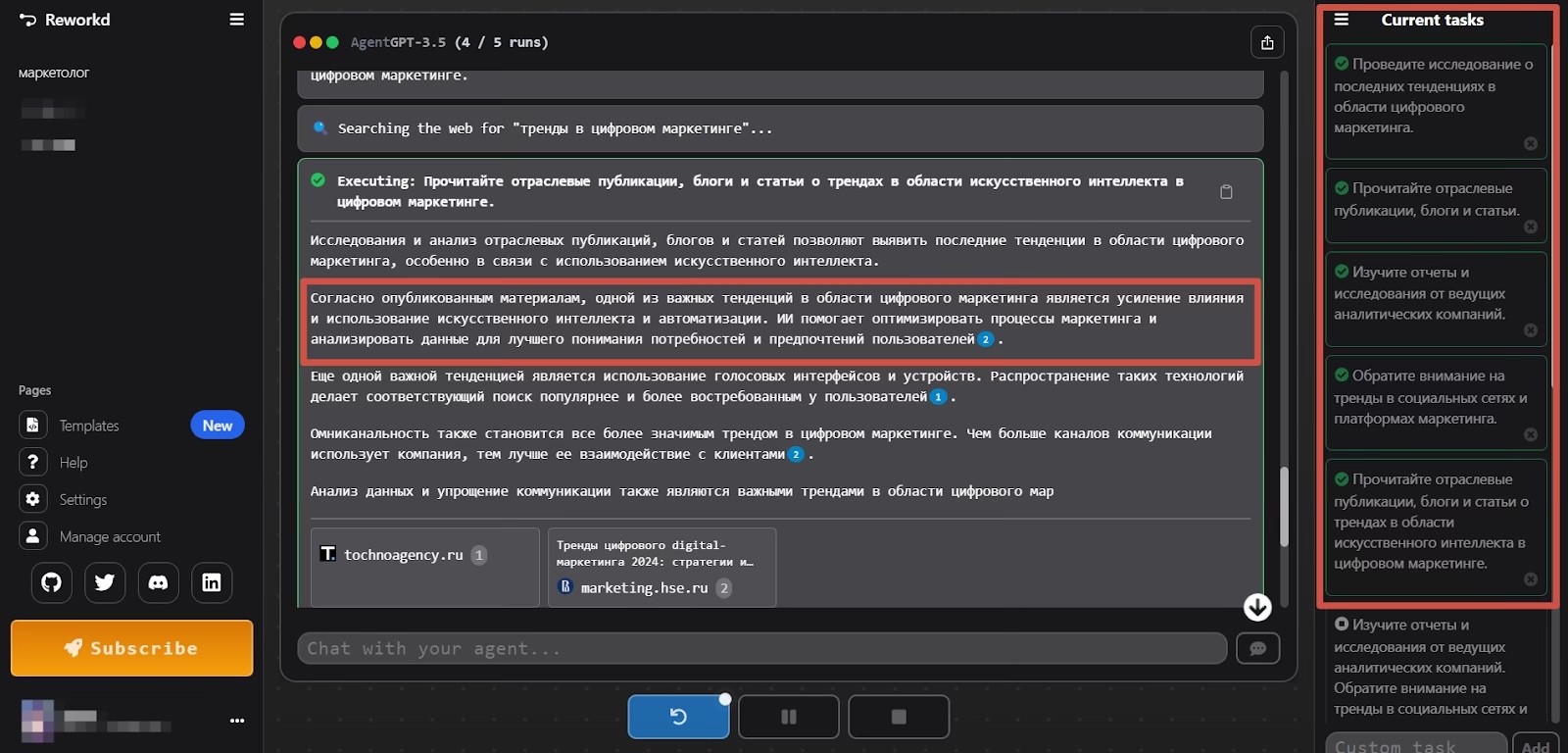Toggle the Current tasks panel menu icon
Viewport: 1568px width, 753px height.
tap(1342, 20)
